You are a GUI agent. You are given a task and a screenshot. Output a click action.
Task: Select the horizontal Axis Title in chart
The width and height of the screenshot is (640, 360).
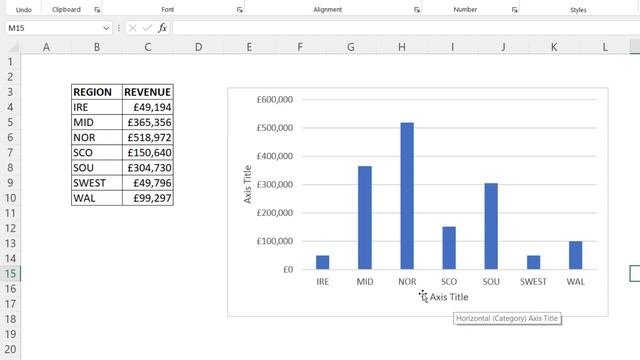pos(449,297)
